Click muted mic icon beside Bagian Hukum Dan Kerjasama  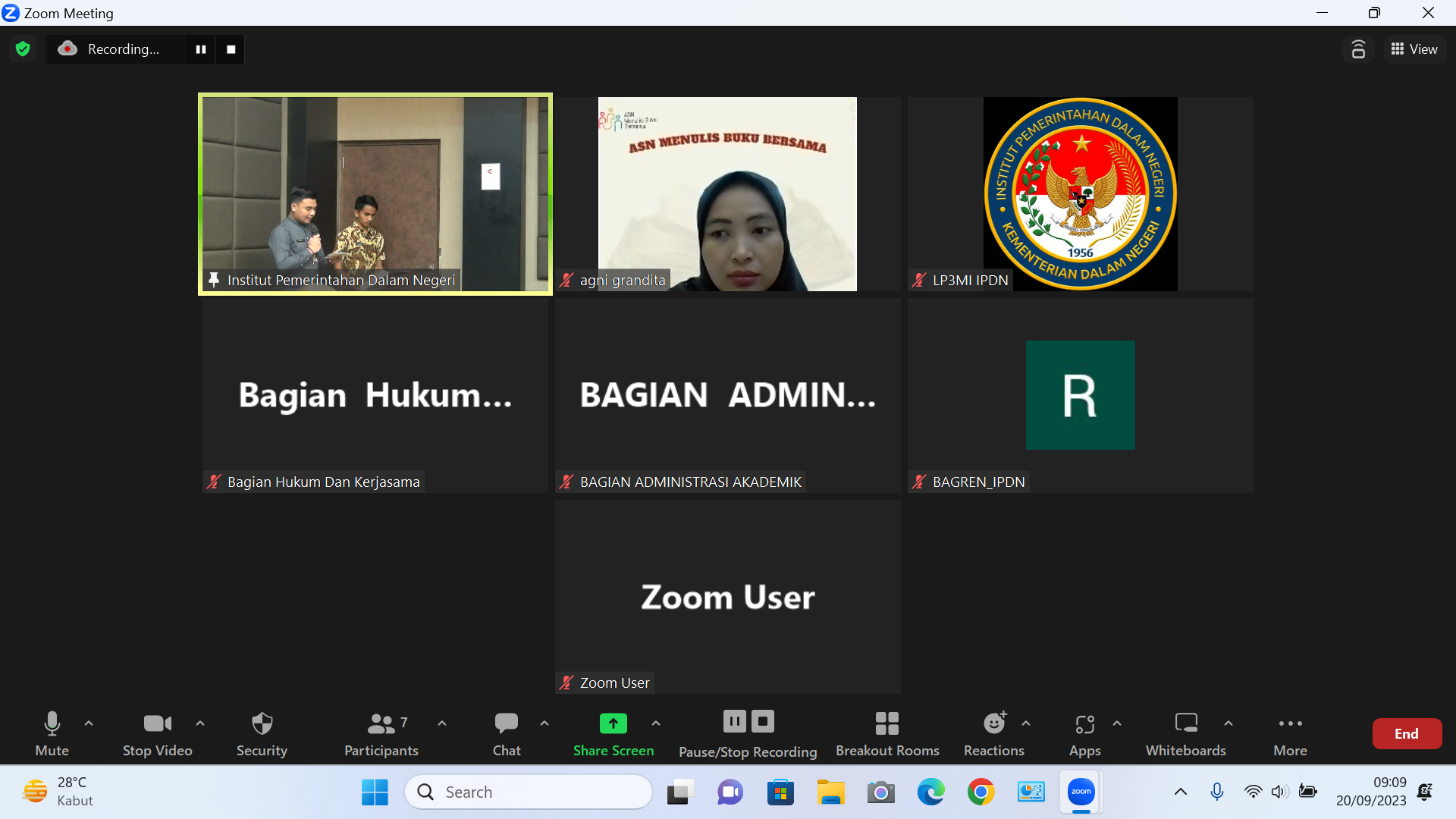pos(214,482)
